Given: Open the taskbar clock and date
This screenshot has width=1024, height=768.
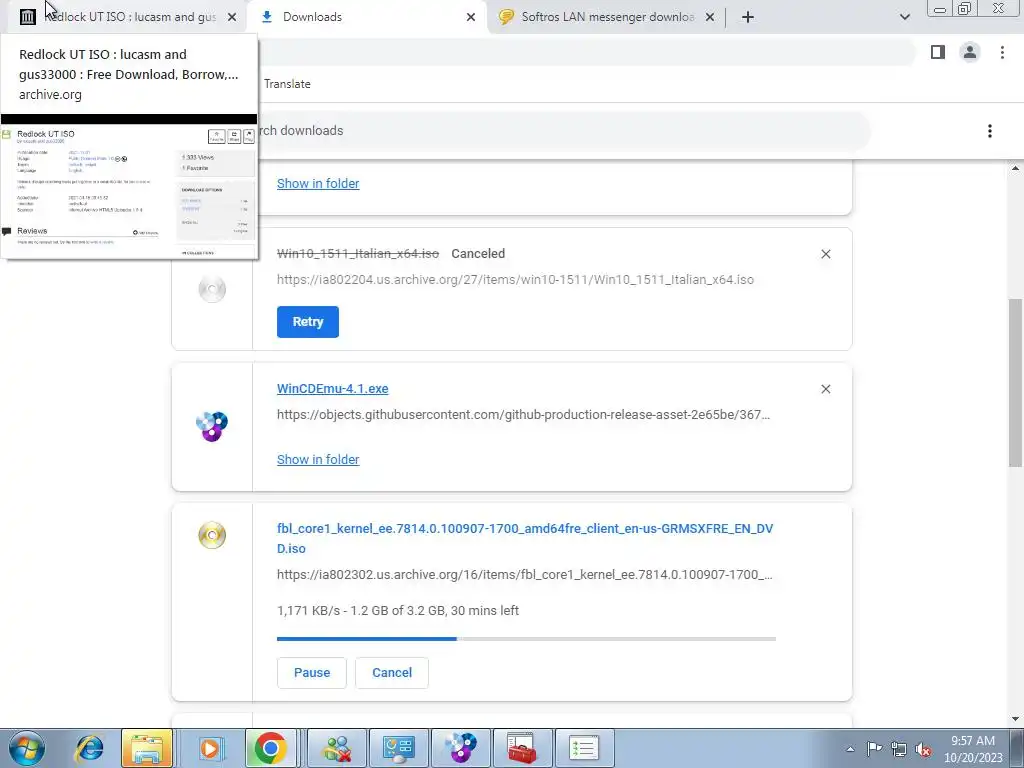Looking at the screenshot, I should [x=973, y=749].
